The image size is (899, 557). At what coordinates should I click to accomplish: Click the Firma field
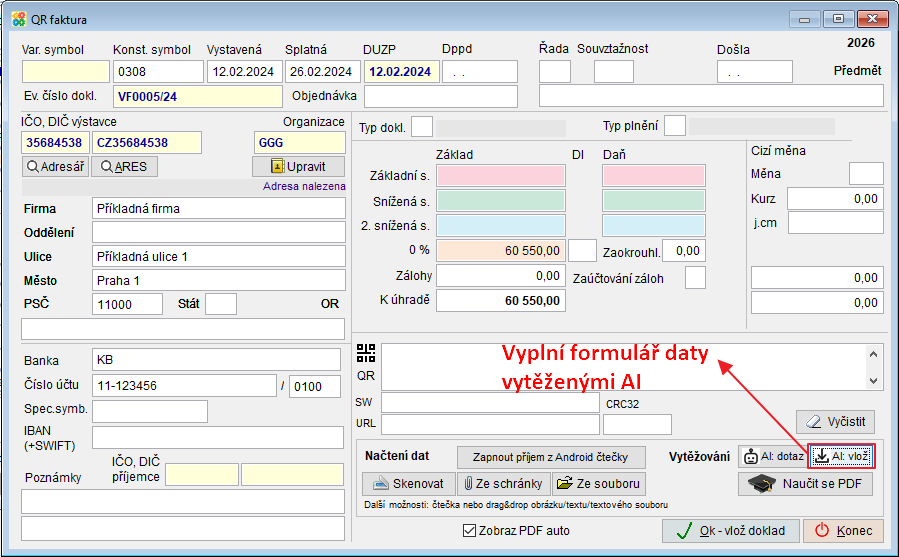(218, 208)
